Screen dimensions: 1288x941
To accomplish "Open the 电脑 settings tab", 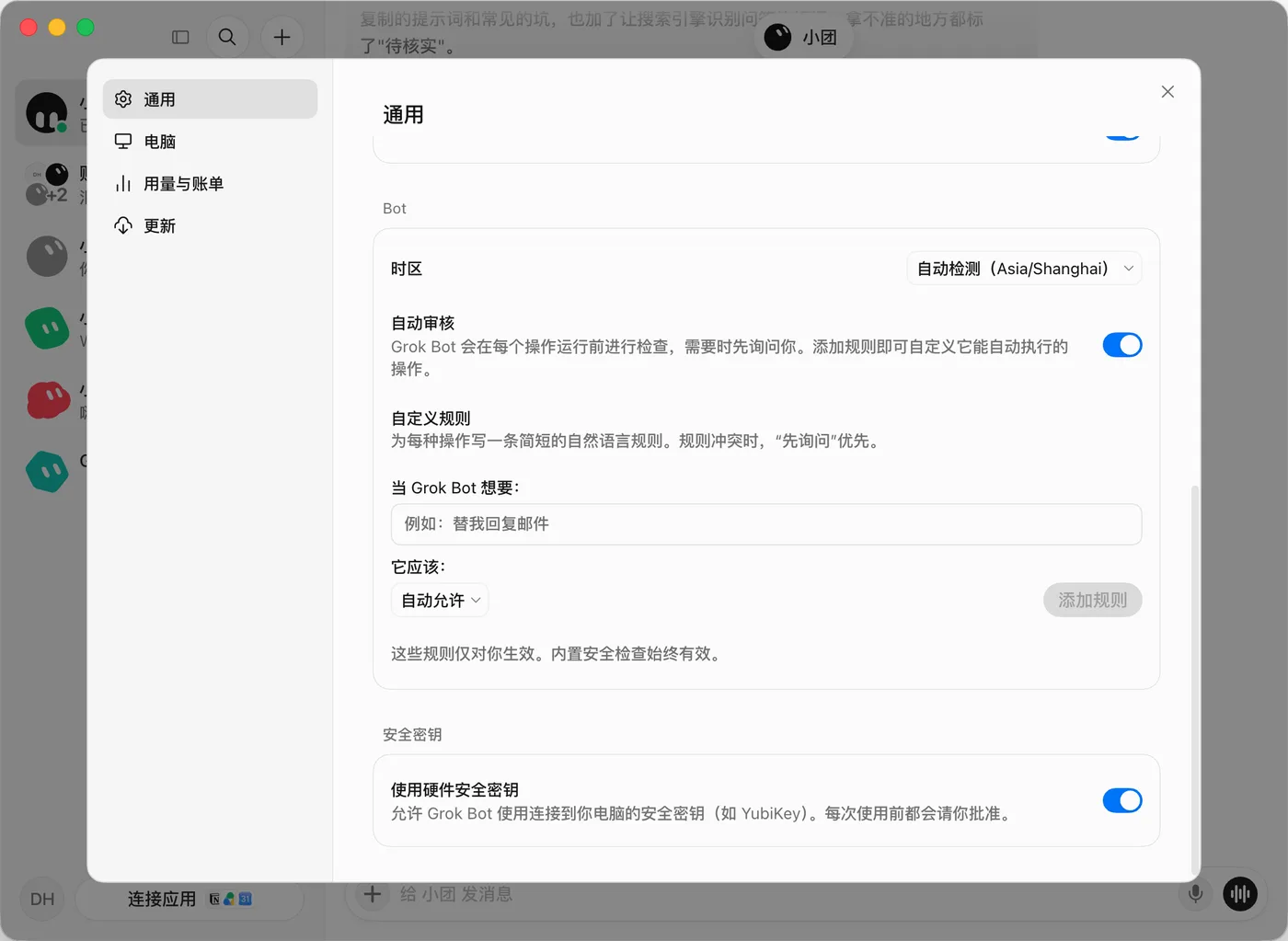I will [x=210, y=142].
